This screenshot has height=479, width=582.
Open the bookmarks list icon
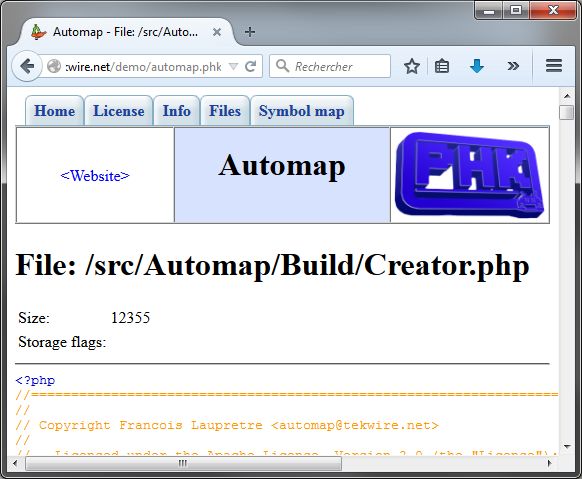tap(442, 66)
